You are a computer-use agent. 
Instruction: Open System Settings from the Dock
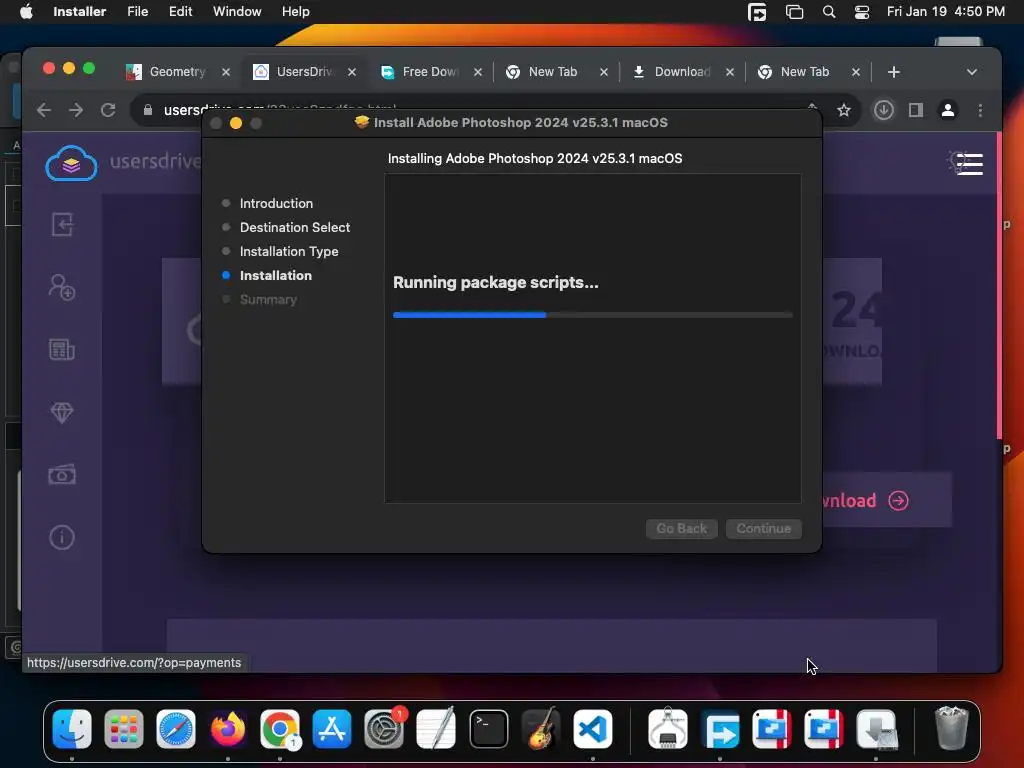click(384, 729)
